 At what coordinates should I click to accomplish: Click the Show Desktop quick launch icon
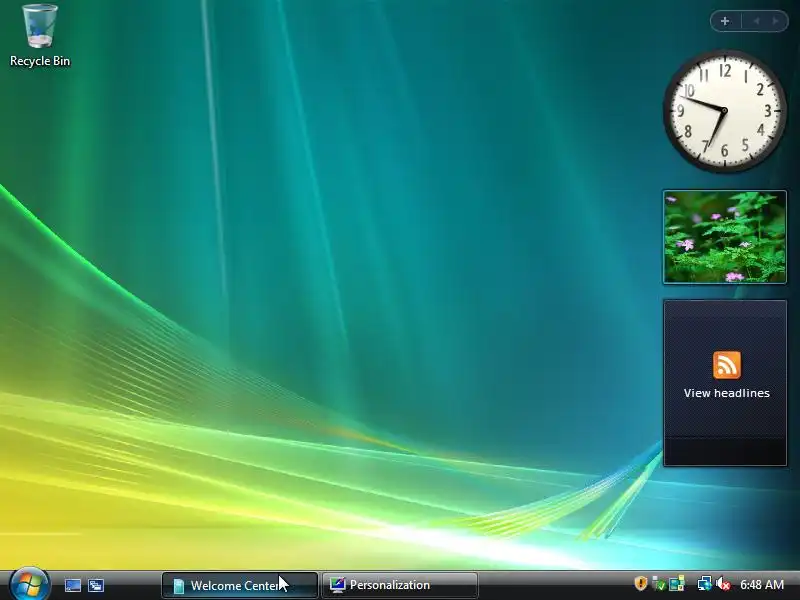72,585
